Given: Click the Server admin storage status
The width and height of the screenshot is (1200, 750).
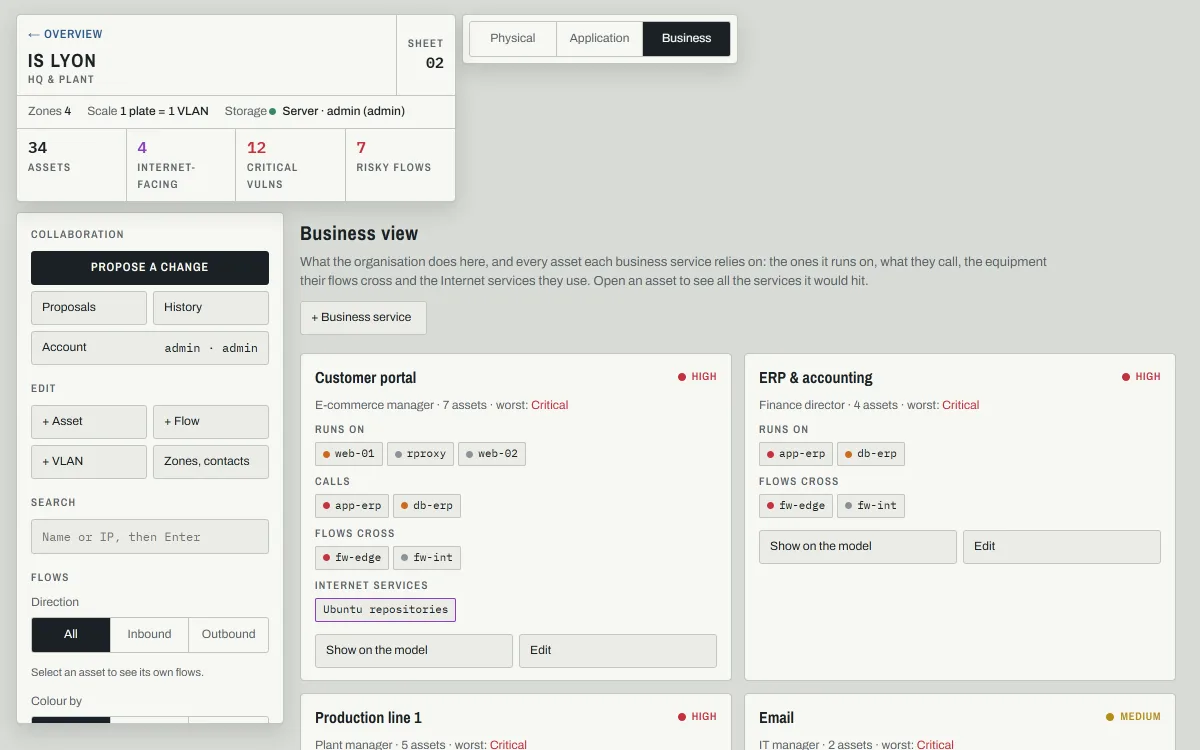Looking at the screenshot, I should (337, 111).
